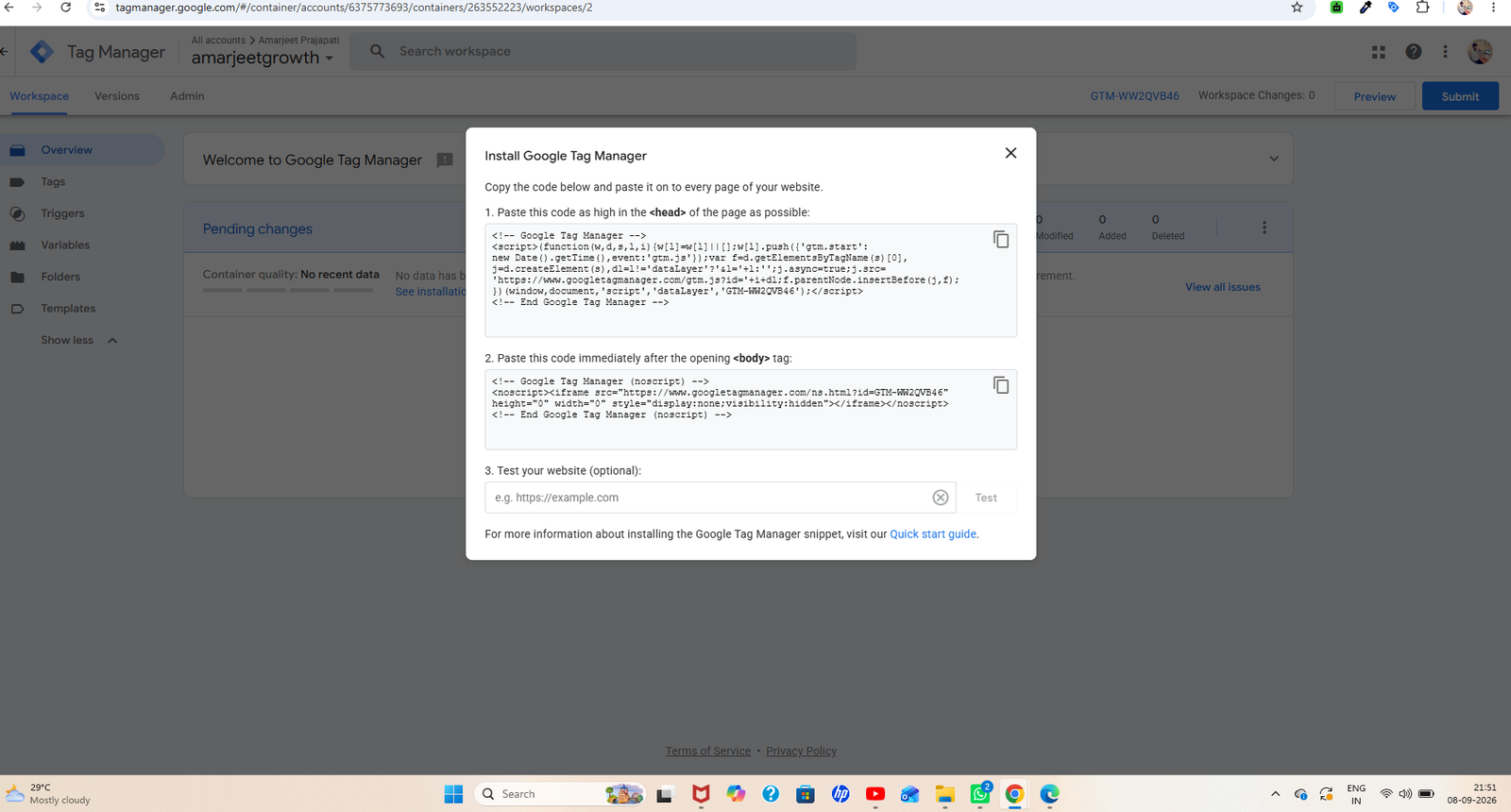Collapse the sidebar with Show less

click(x=79, y=340)
